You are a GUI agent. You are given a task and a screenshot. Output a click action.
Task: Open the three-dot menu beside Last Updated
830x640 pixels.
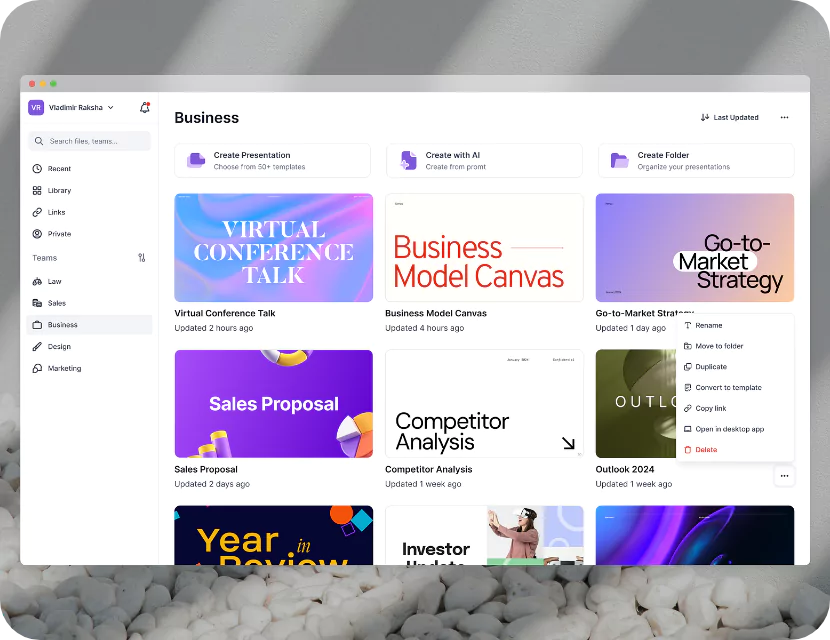tap(784, 118)
